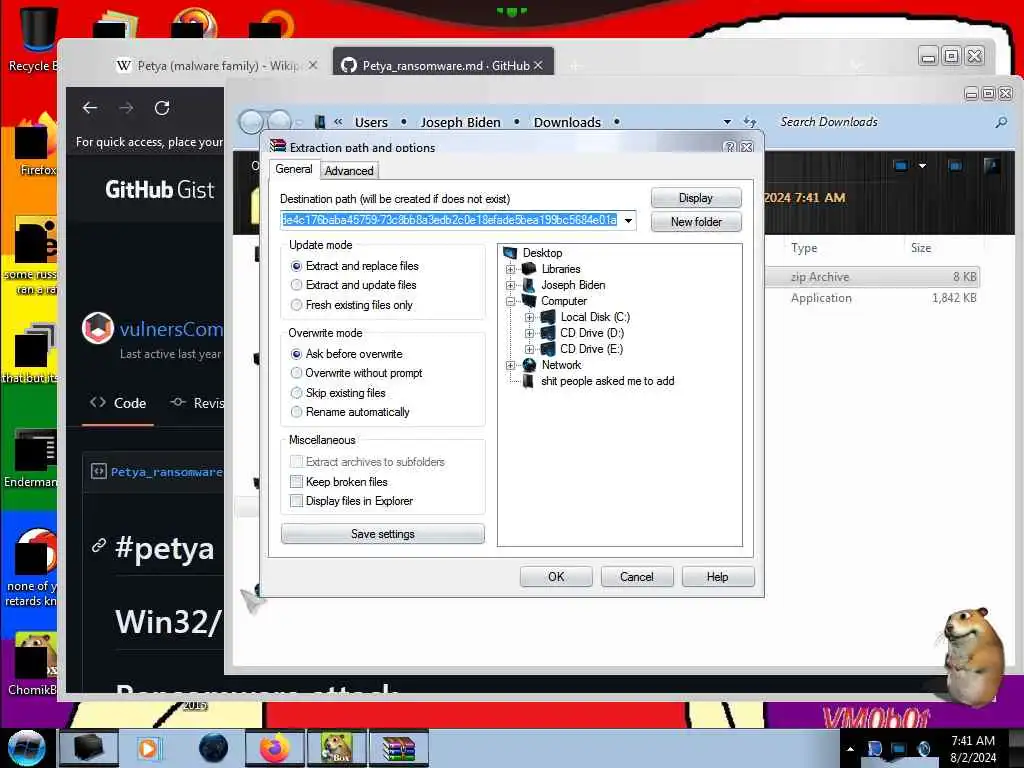Expand the Joseph Biden tree node

pyautogui.click(x=511, y=285)
